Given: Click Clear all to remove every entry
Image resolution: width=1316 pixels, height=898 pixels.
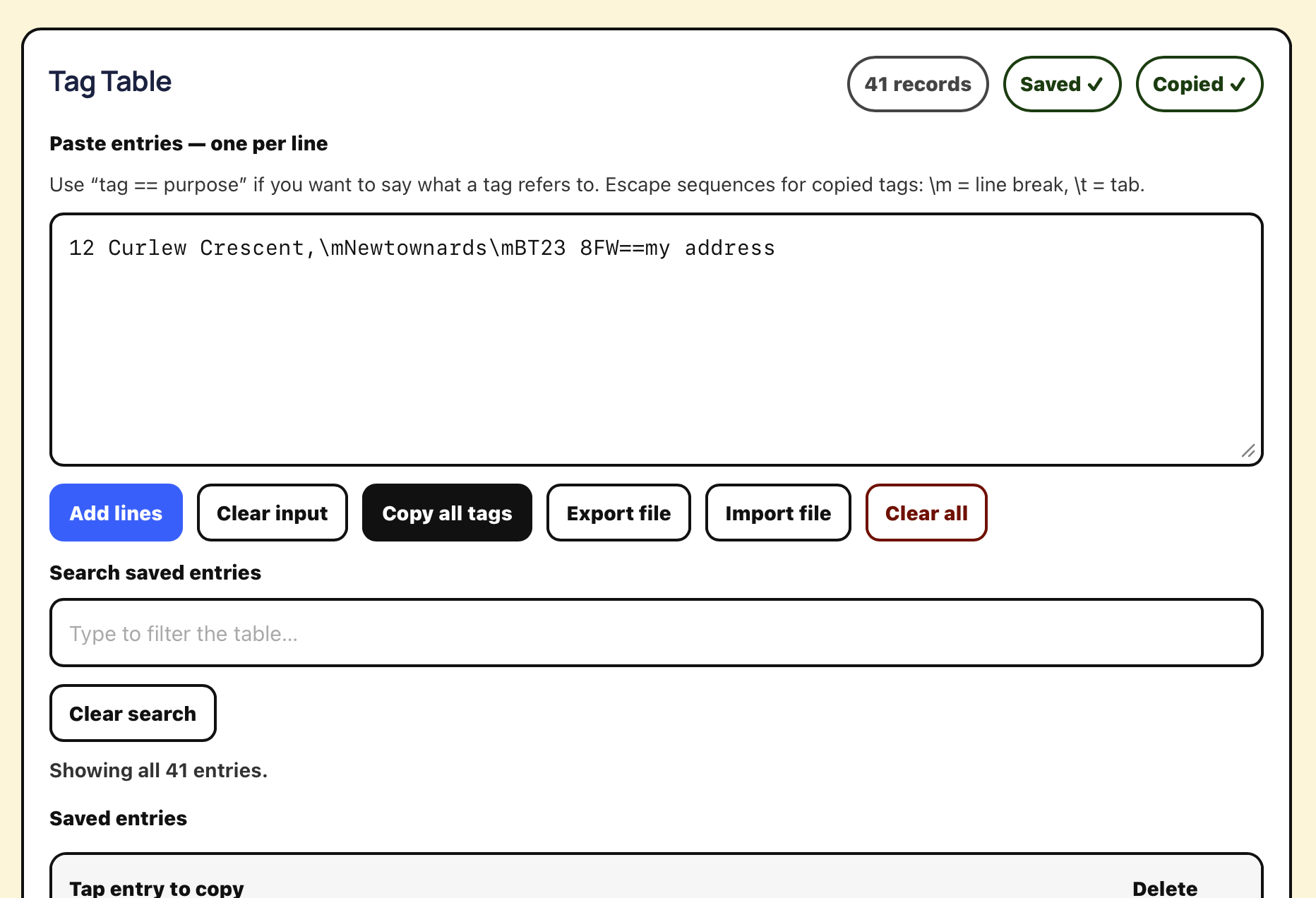Looking at the screenshot, I should [926, 513].
